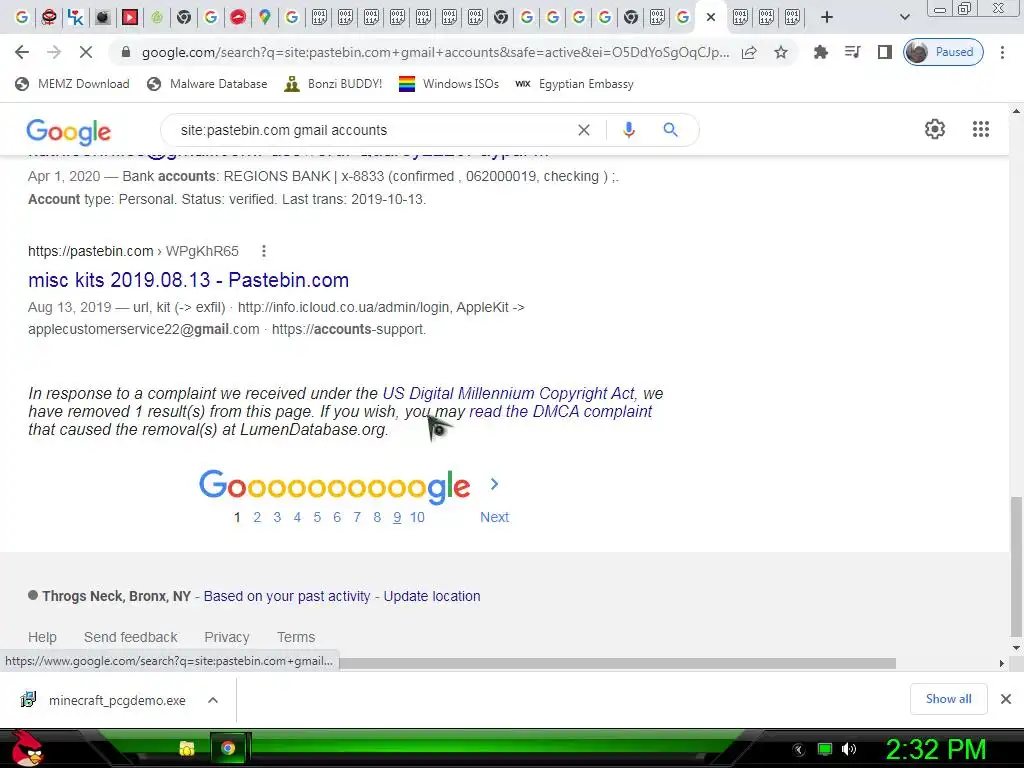Open the Send feedback footer link
Viewport: 1024px width, 768px height.
pyautogui.click(x=131, y=637)
